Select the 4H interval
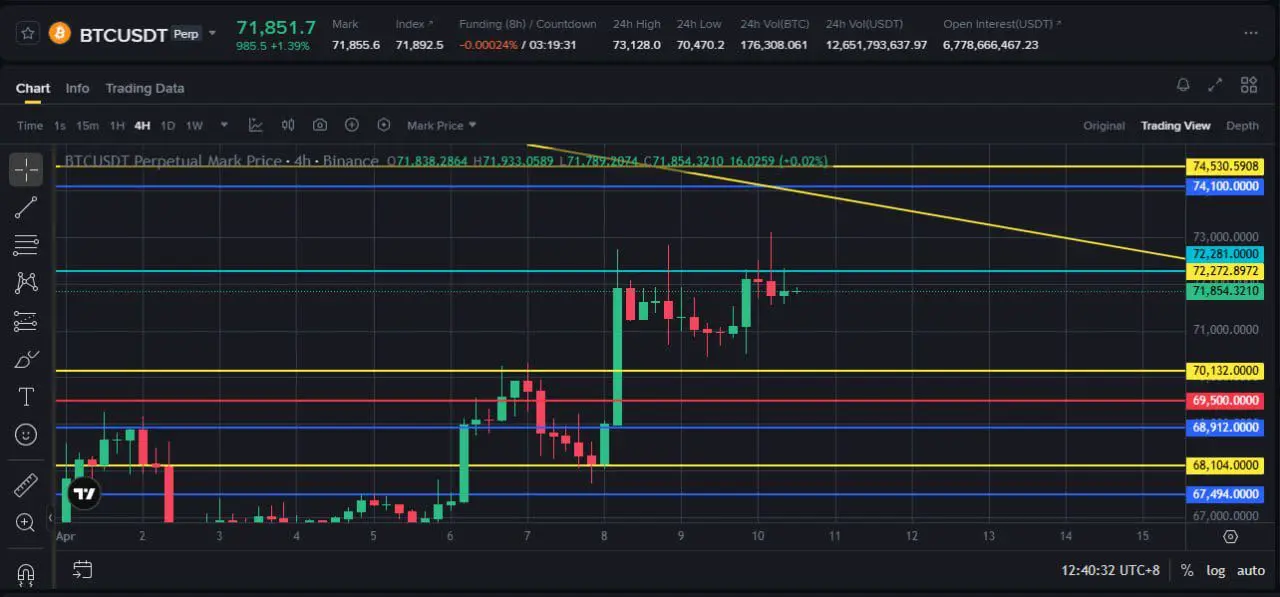Viewport: 1280px width, 597px height. click(x=142, y=126)
